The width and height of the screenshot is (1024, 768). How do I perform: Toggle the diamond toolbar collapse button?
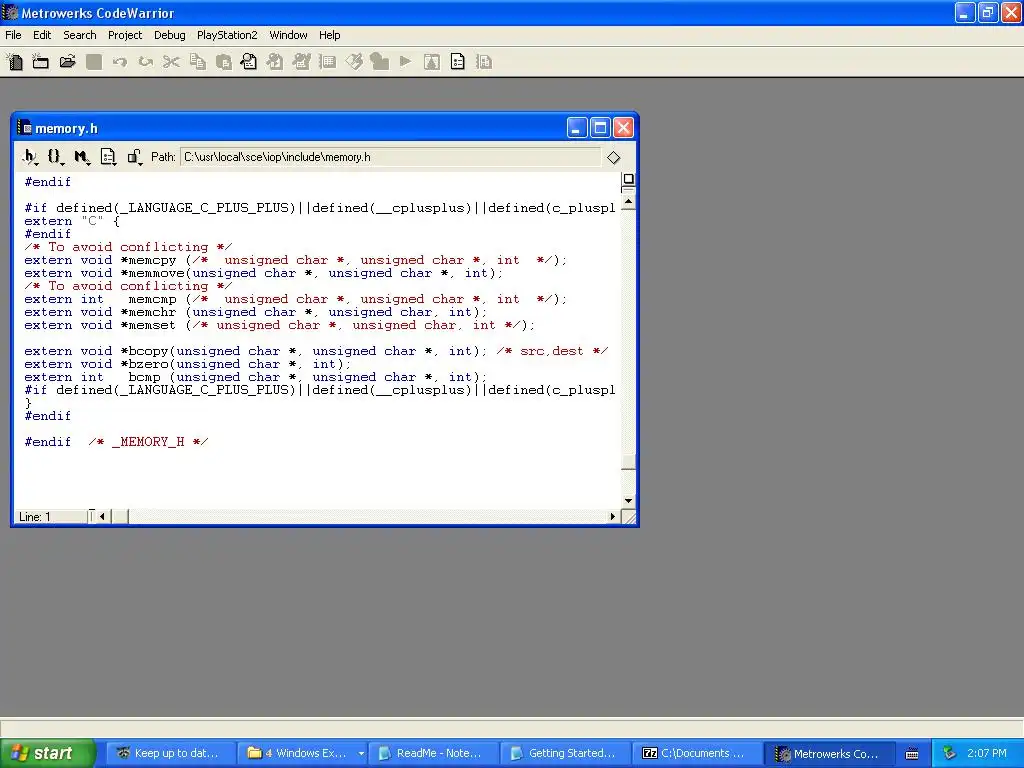coord(613,157)
